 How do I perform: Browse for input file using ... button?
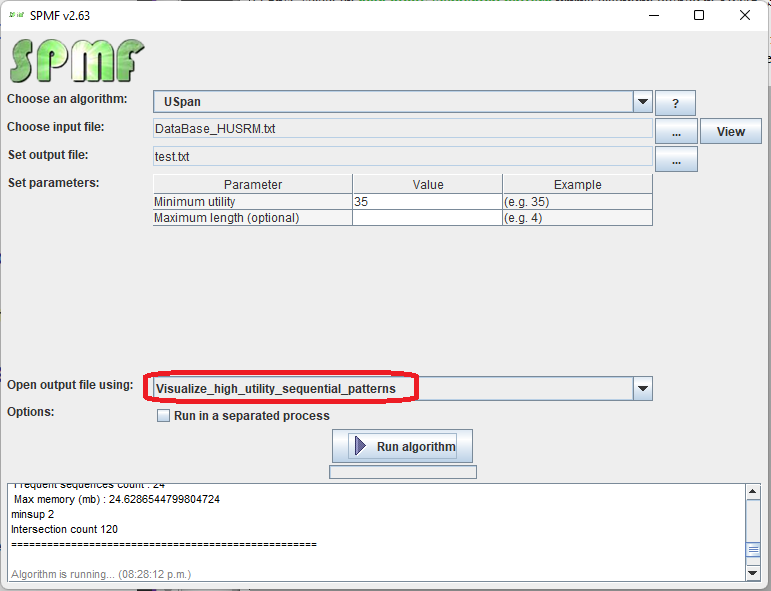676,131
